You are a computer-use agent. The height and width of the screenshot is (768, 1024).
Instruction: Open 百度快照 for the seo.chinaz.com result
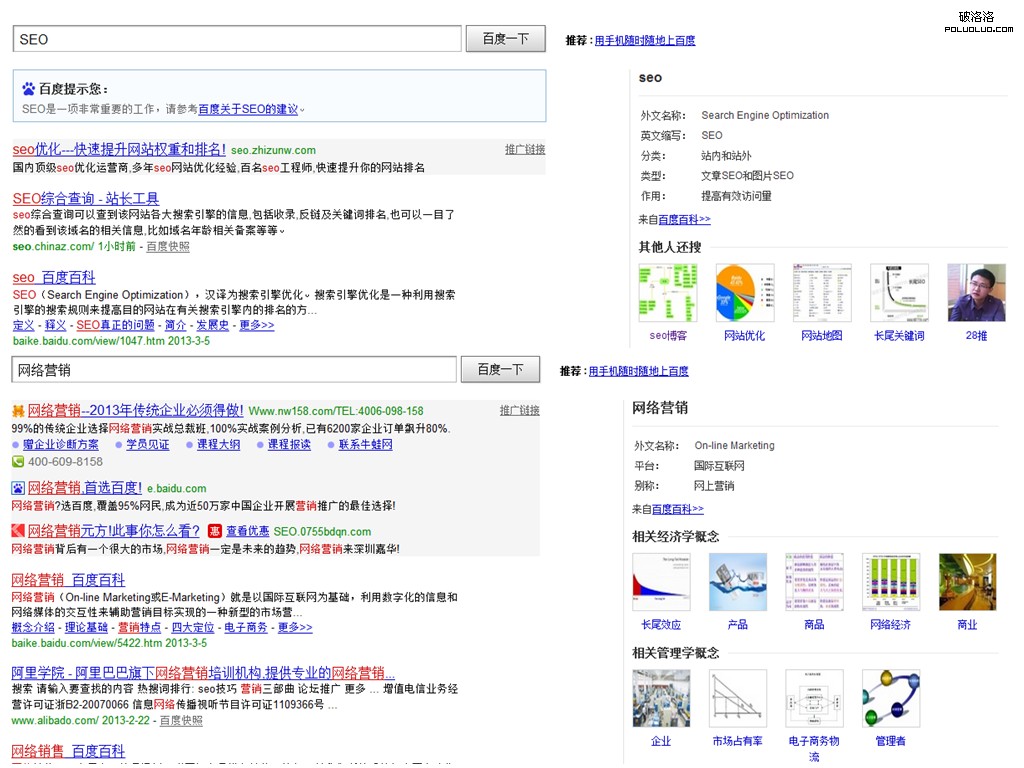[x=167, y=246]
